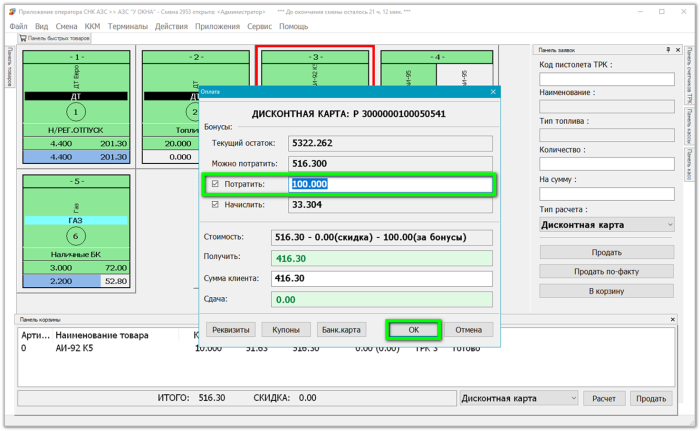Click the Сдача value 0.00

coord(382,300)
